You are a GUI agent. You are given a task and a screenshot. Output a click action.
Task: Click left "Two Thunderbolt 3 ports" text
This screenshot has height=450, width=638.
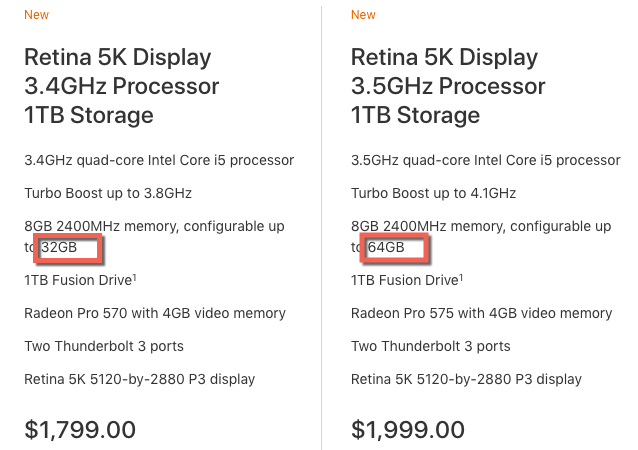tap(104, 346)
